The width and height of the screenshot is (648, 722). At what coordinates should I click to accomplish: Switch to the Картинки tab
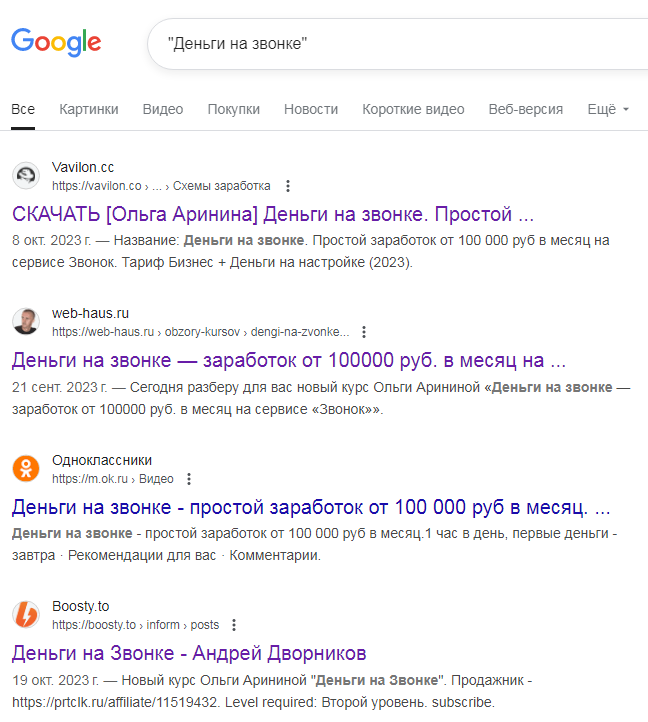[89, 109]
